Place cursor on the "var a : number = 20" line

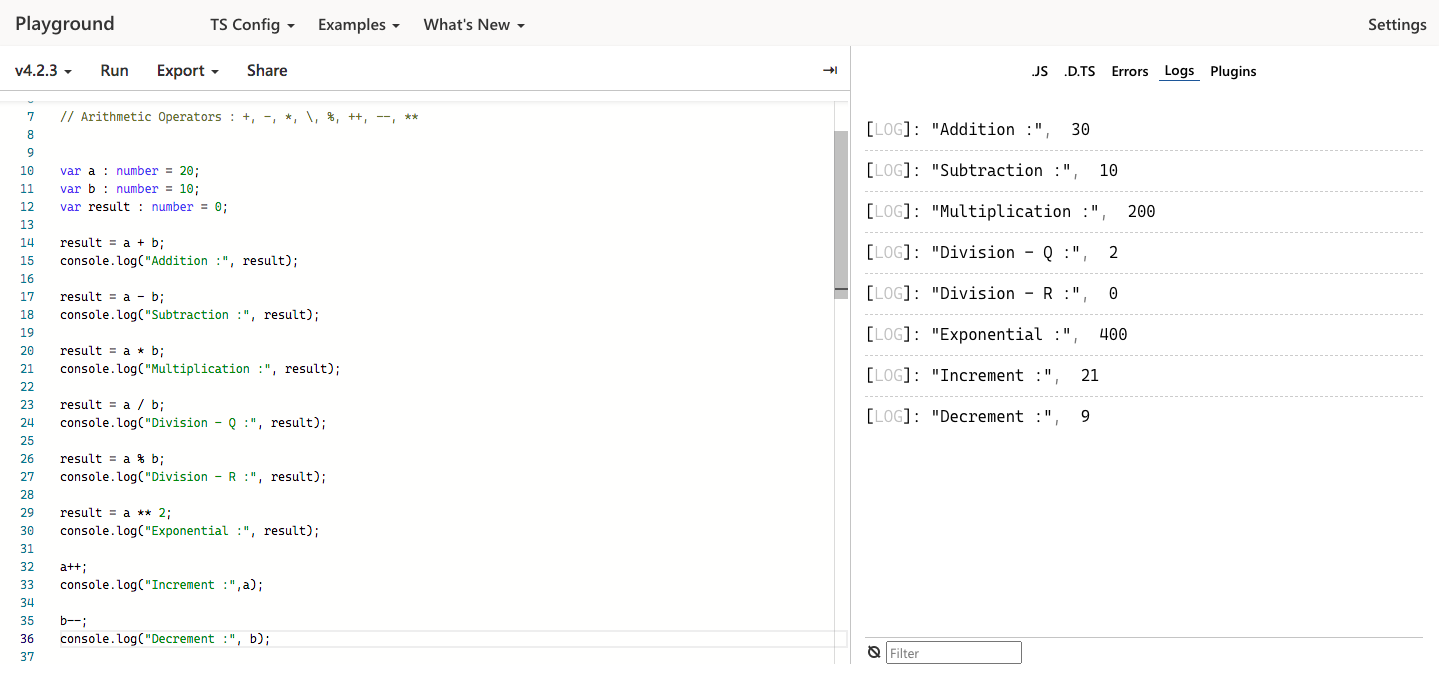click(x=130, y=171)
